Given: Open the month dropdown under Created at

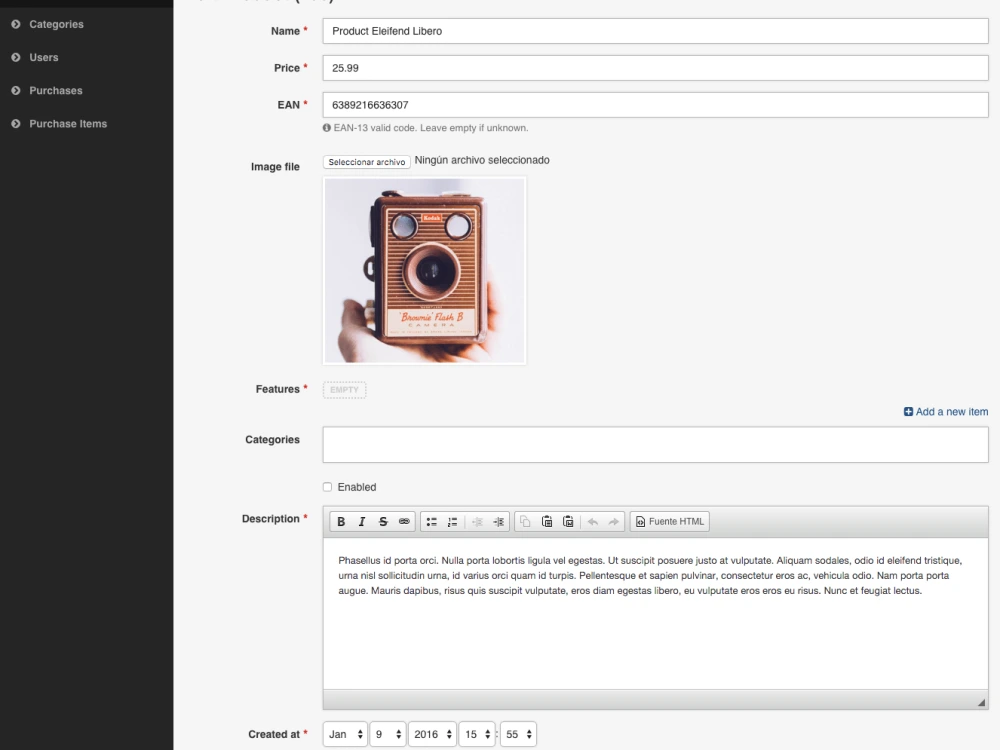Looking at the screenshot, I should 344,733.
